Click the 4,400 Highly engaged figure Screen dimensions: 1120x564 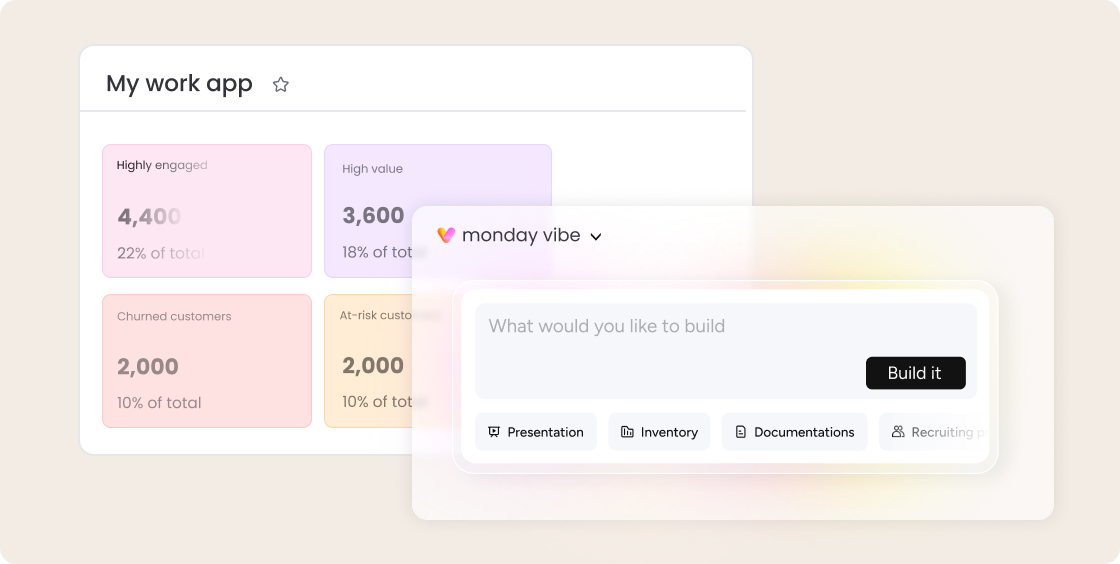[x=149, y=216]
